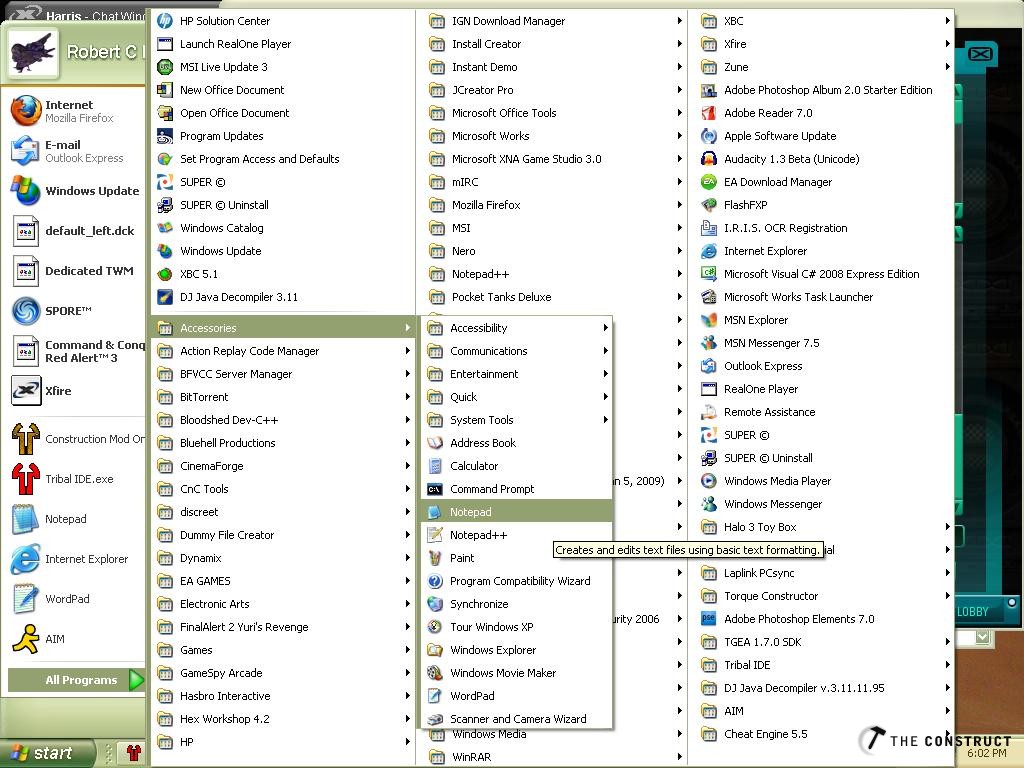Open Windows Media Player icon

(x=709, y=481)
